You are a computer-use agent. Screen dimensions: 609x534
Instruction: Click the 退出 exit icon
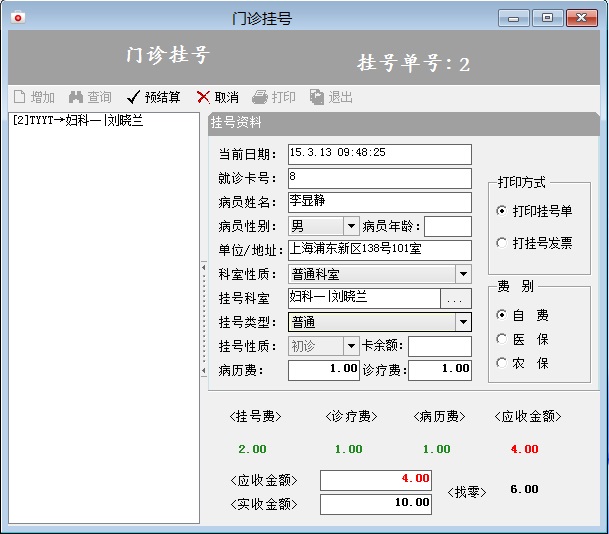[x=317, y=97]
